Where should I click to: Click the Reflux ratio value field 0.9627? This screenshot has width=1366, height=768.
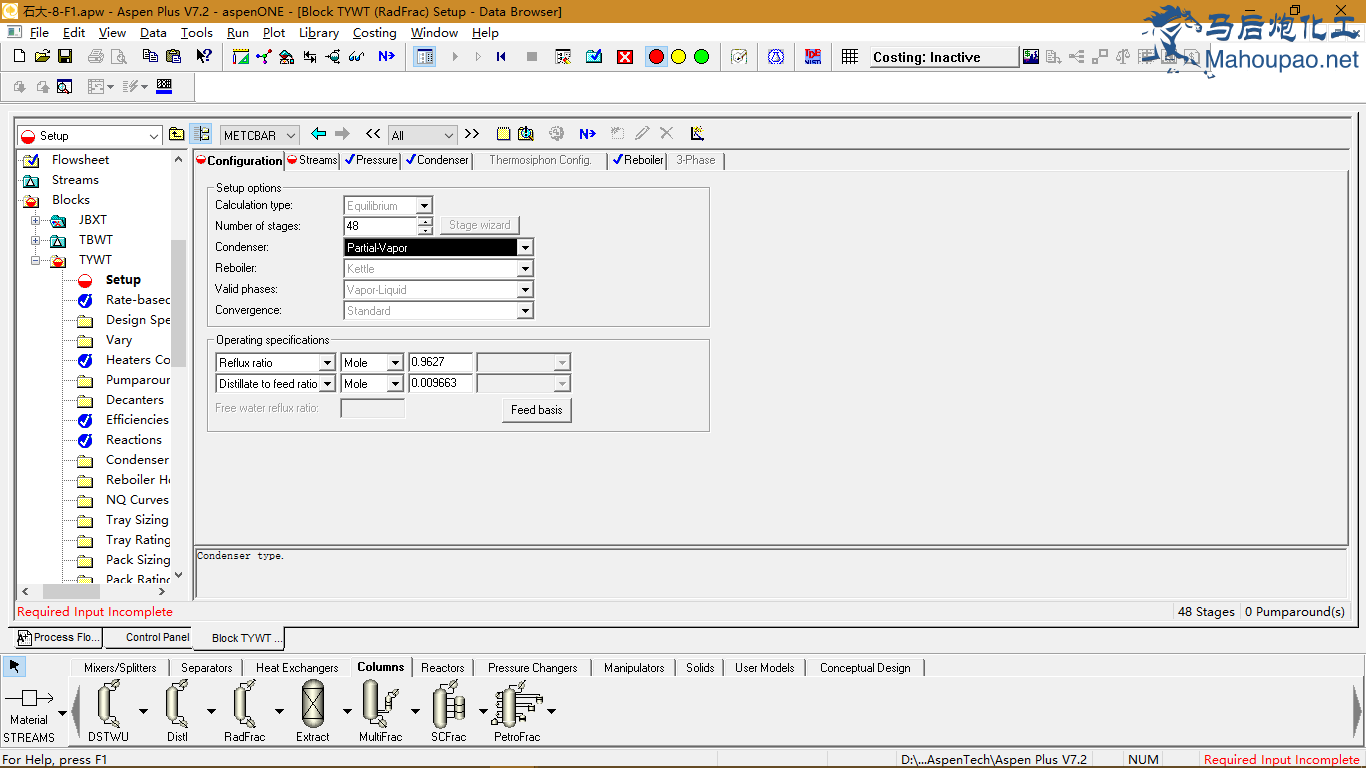tap(441, 363)
